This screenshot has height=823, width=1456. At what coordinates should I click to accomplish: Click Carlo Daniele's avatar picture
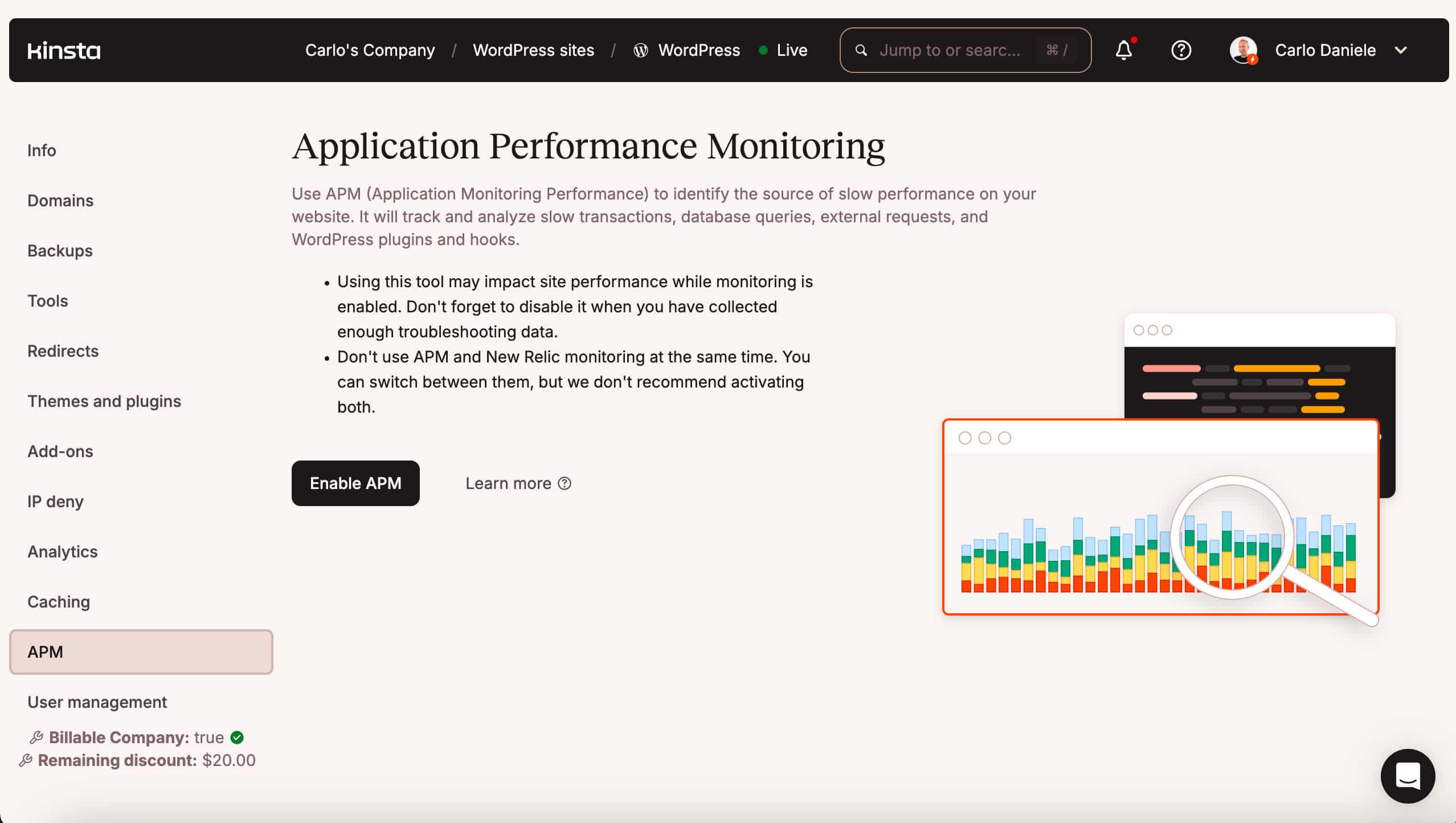(1243, 50)
